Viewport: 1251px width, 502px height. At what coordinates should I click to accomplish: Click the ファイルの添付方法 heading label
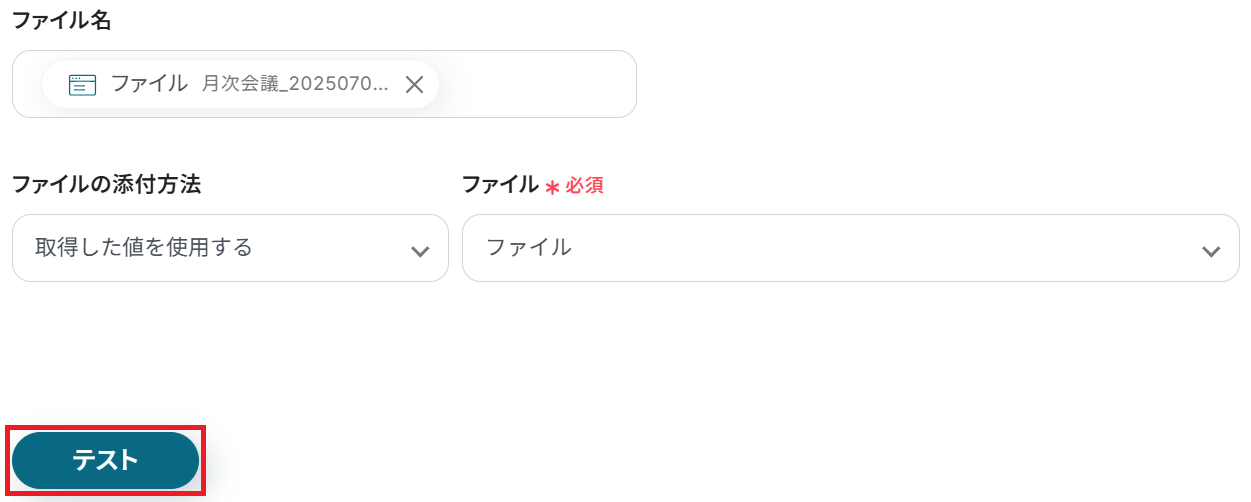pyautogui.click(x=106, y=185)
